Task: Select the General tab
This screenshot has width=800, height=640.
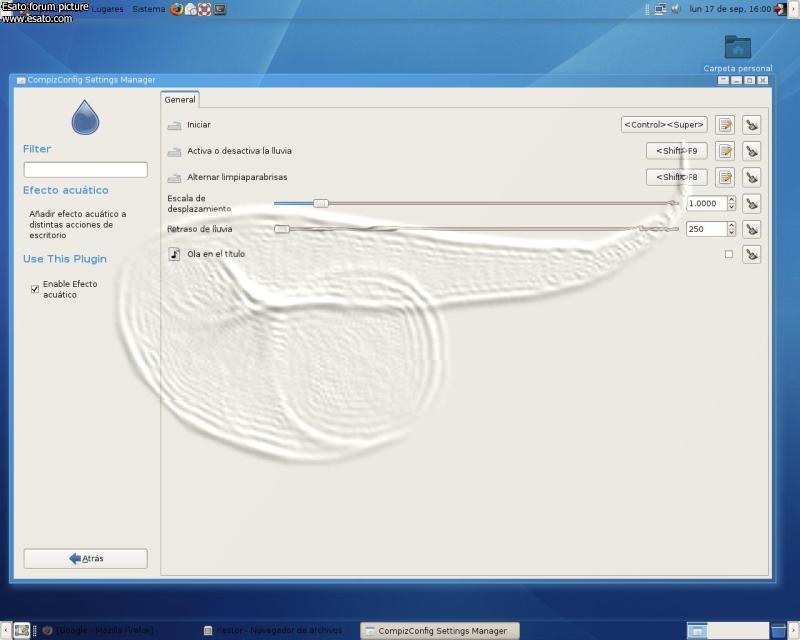Action: click(x=180, y=100)
